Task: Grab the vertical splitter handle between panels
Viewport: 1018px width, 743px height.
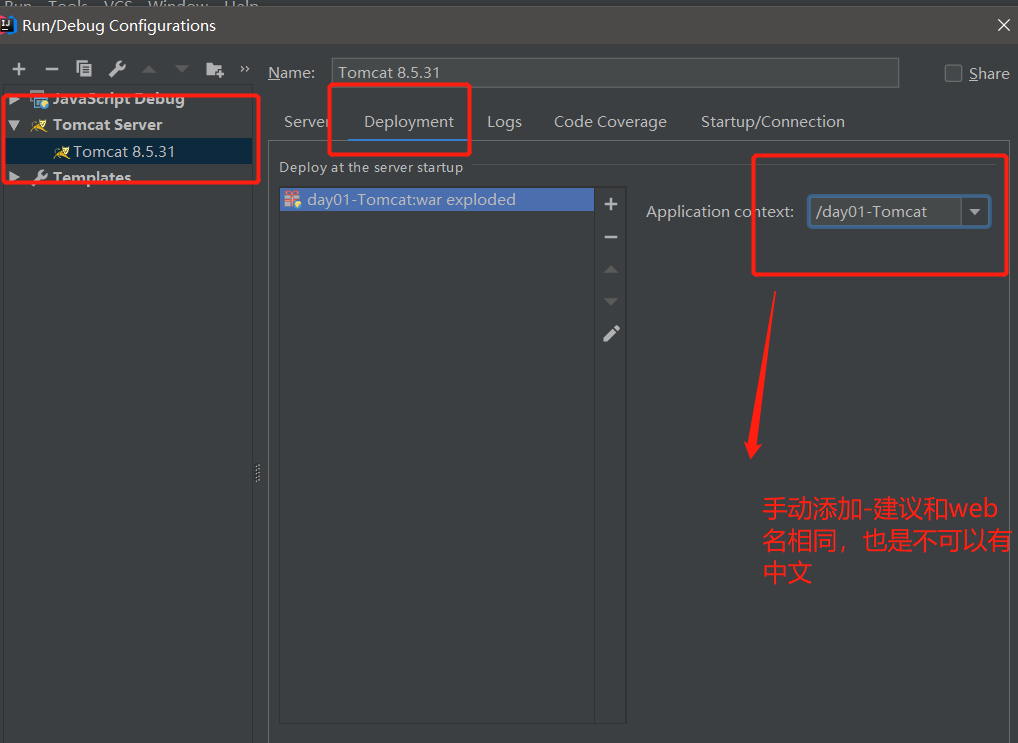Action: coord(258,473)
